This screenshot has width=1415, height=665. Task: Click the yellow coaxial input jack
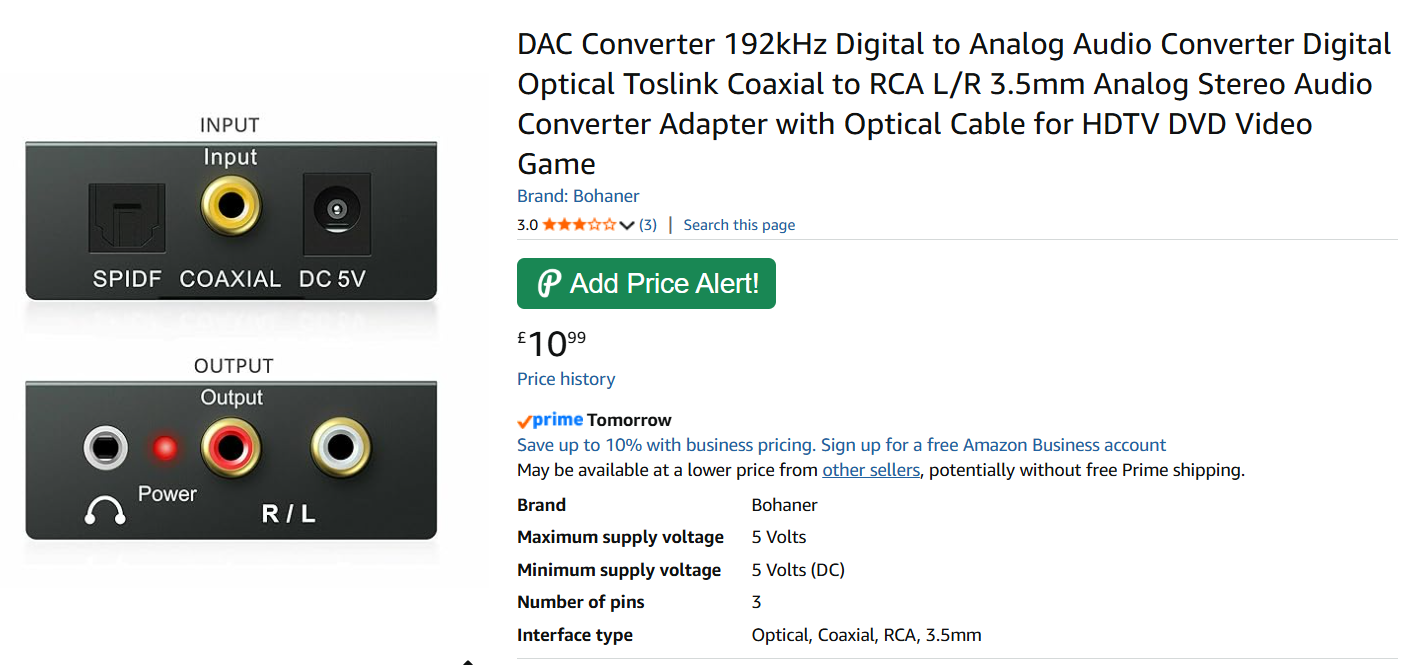click(231, 206)
